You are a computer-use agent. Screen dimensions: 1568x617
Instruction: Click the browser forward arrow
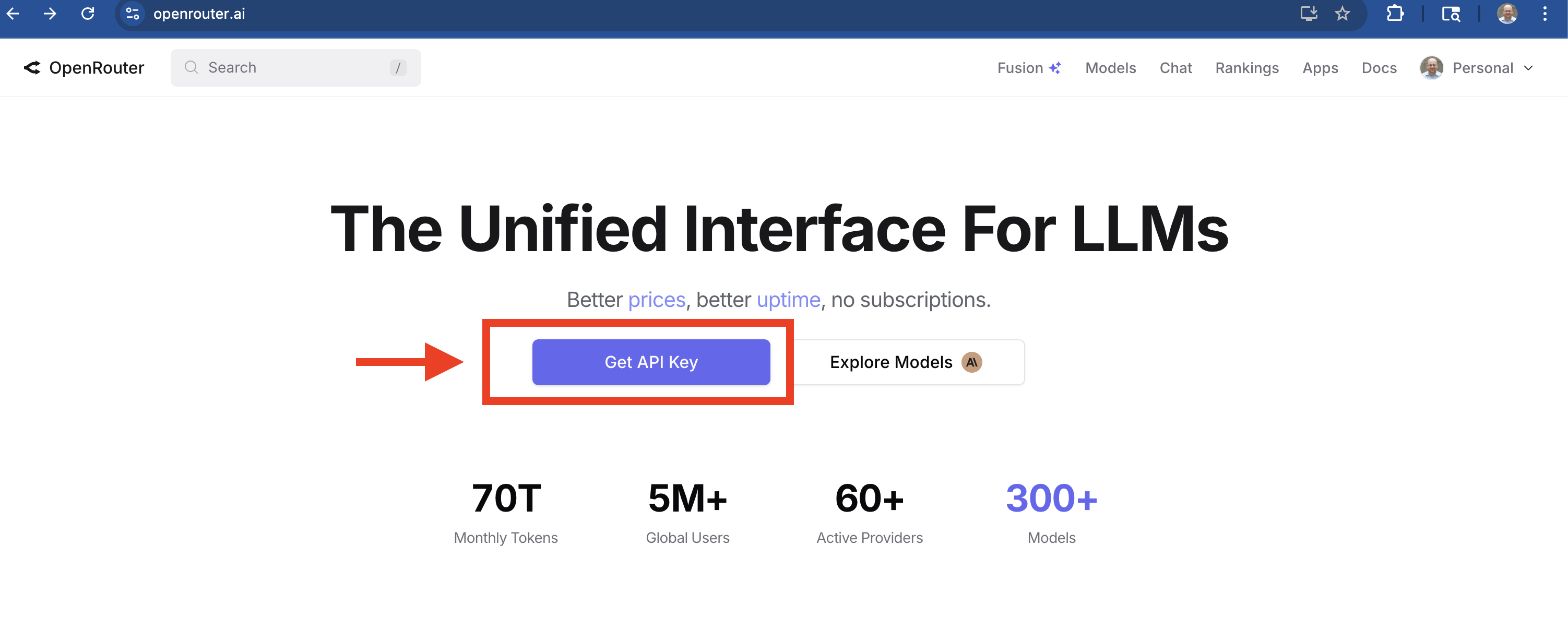point(50,14)
